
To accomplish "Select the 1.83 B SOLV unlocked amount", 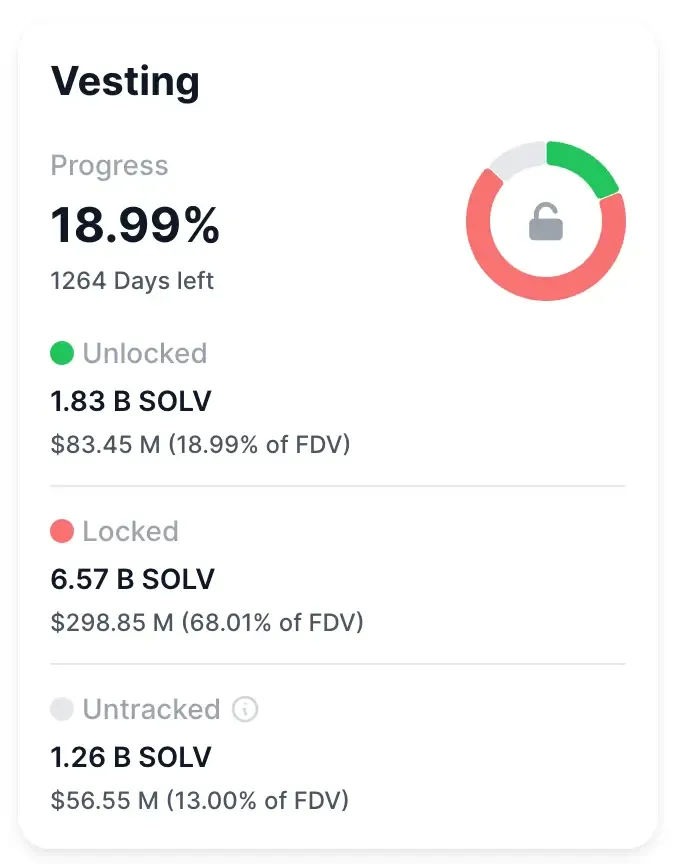I will (x=132, y=400).
